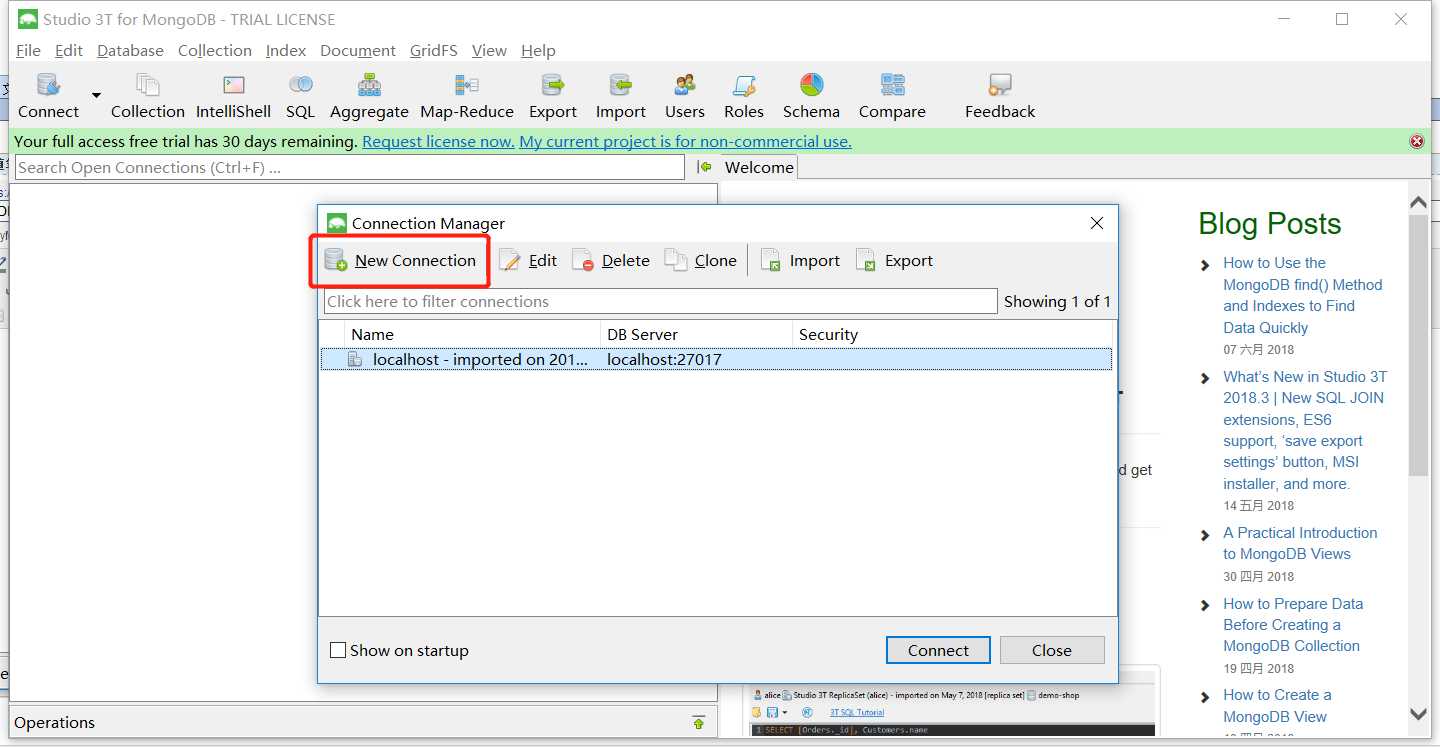Click the Request license now link
Screen dimensions: 1440x747
click(x=438, y=142)
